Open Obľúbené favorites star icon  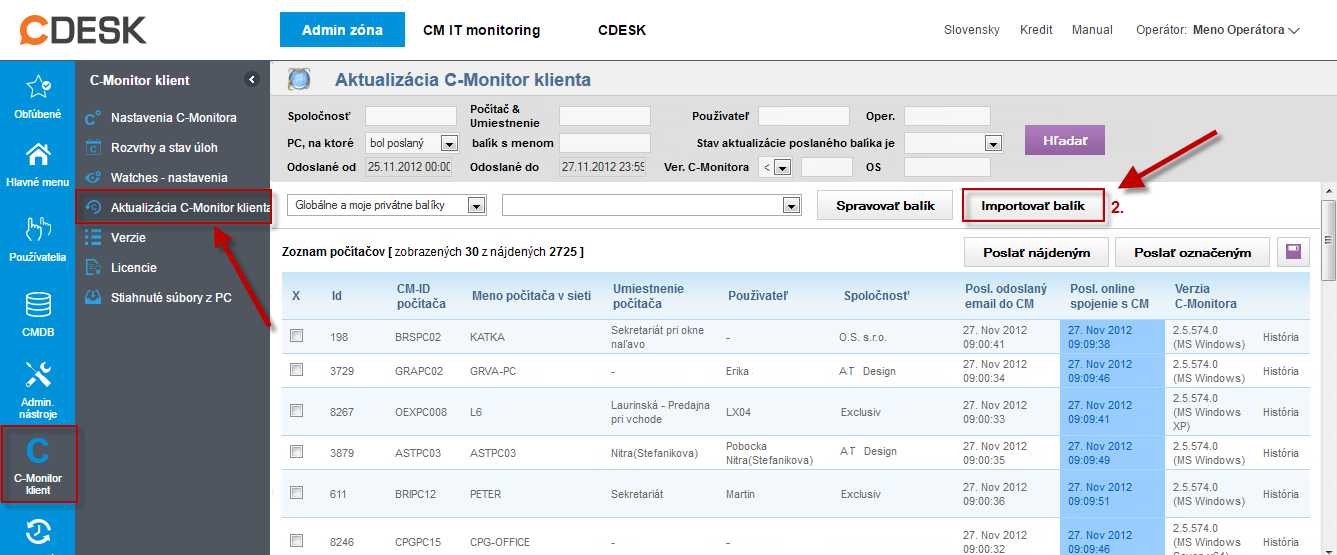pos(37,88)
